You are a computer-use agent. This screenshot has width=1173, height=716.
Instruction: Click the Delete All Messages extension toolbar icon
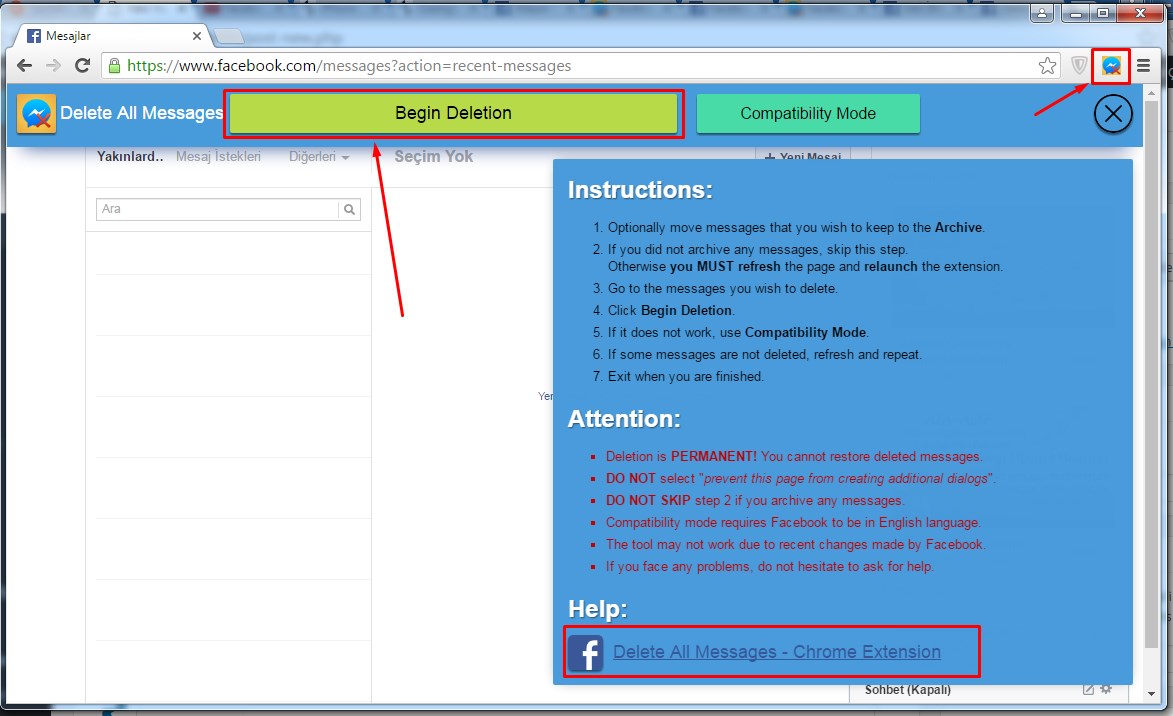point(1110,66)
